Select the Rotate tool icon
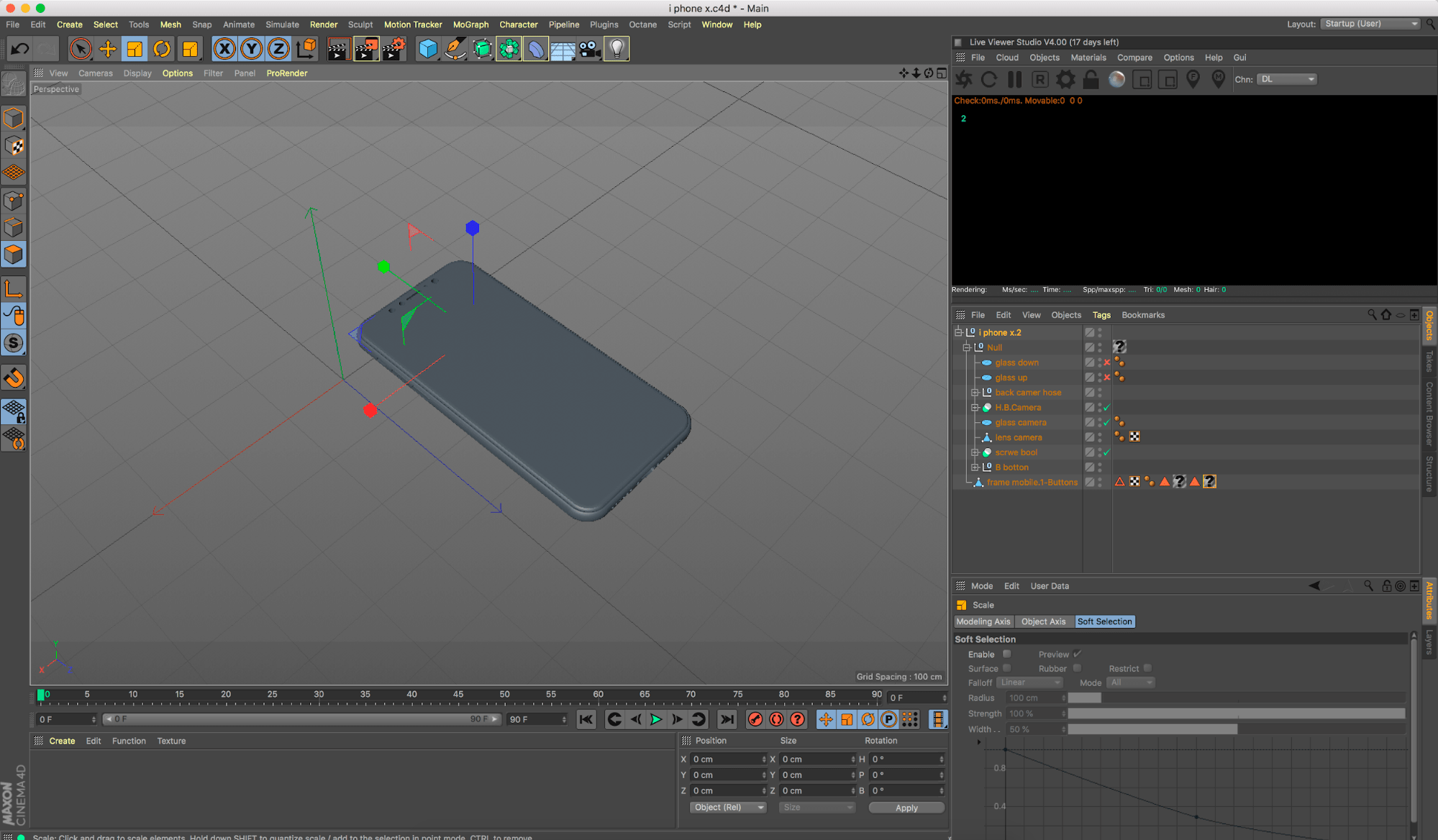Screen dimensions: 1438x840 (162, 49)
